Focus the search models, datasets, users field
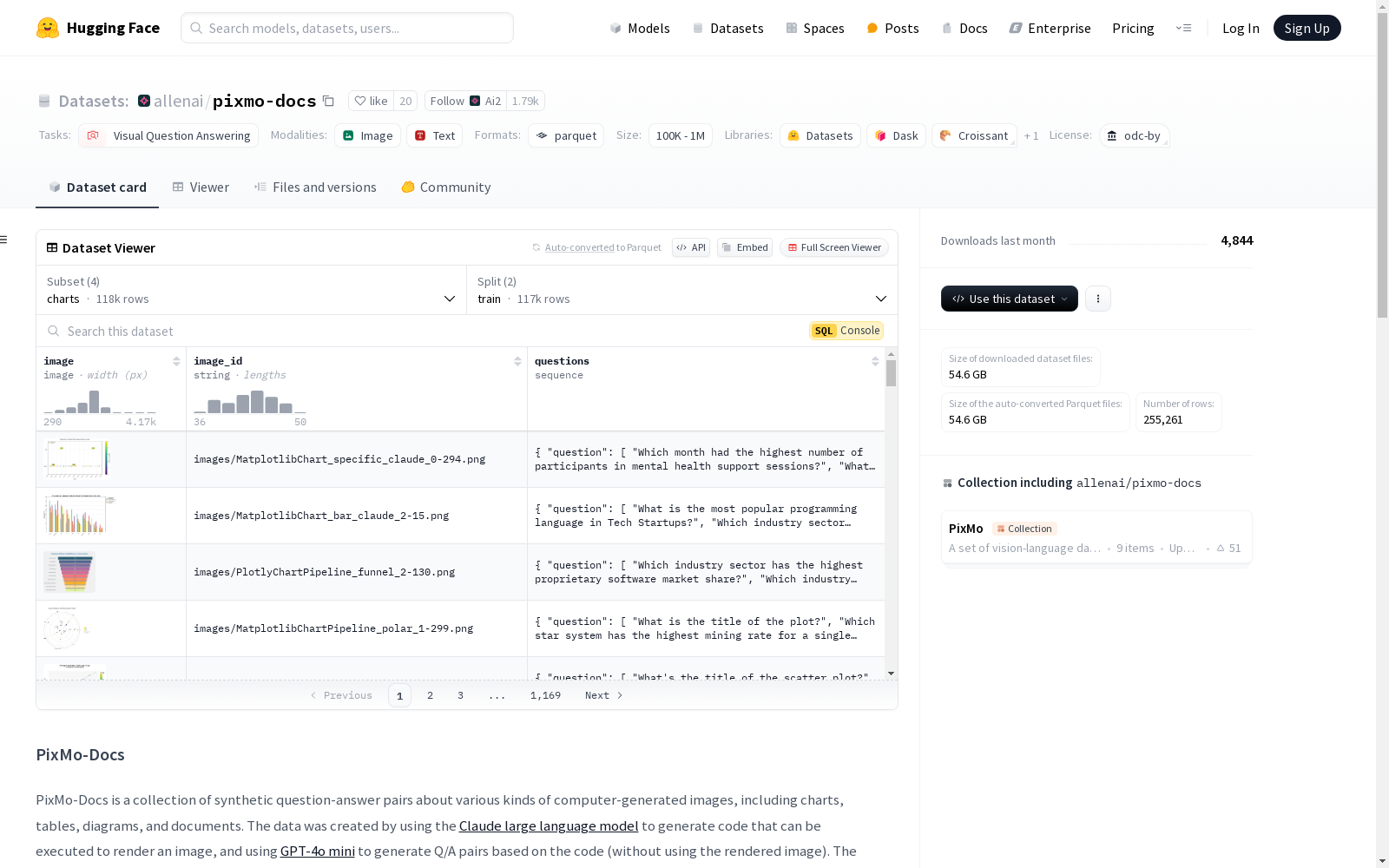1389x868 pixels. pyautogui.click(x=347, y=28)
